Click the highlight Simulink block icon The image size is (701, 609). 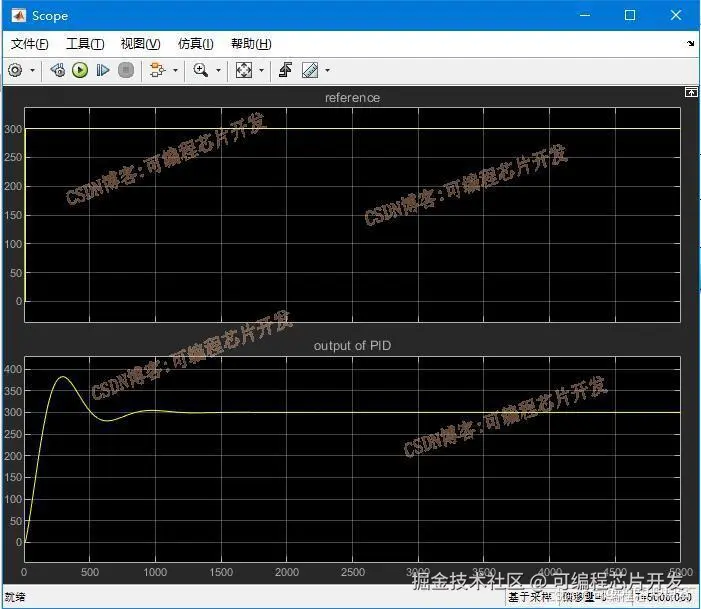coord(157,70)
